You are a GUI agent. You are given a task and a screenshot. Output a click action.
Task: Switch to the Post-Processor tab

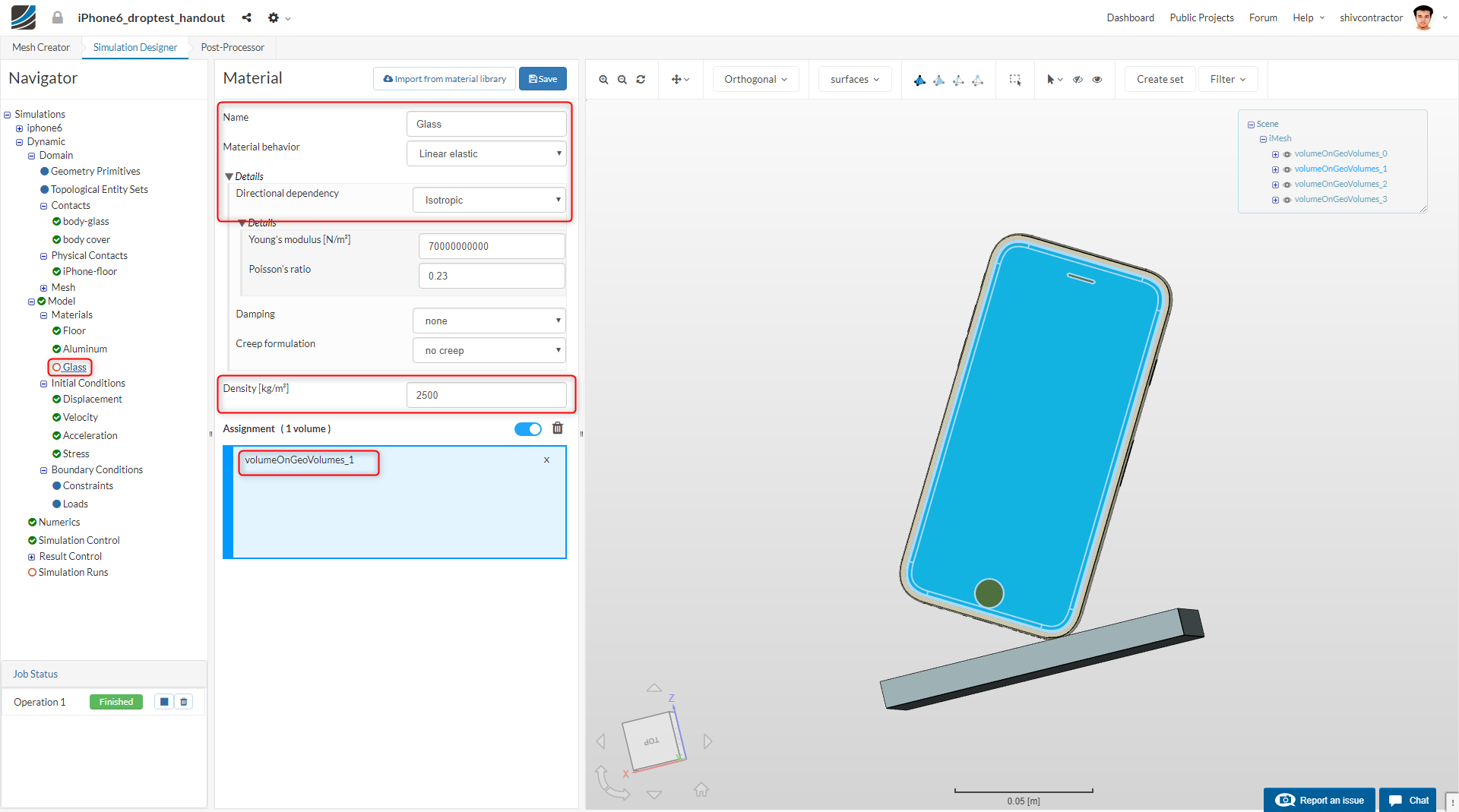click(233, 47)
